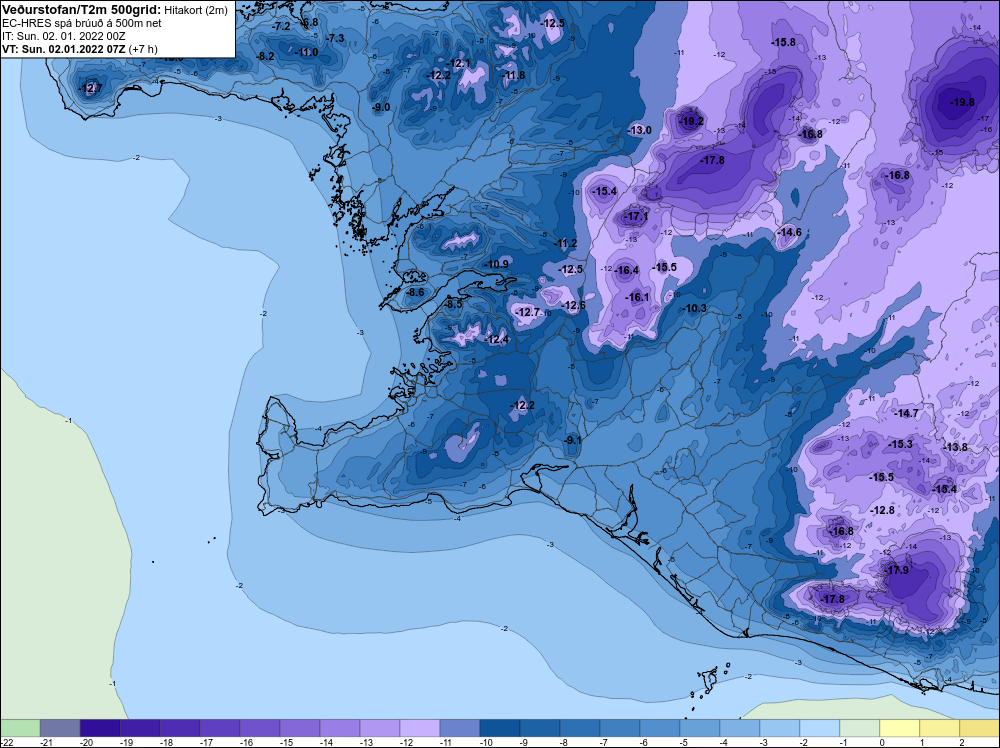
Task: Select the -17.9 temperature value
Action: (x=896, y=570)
